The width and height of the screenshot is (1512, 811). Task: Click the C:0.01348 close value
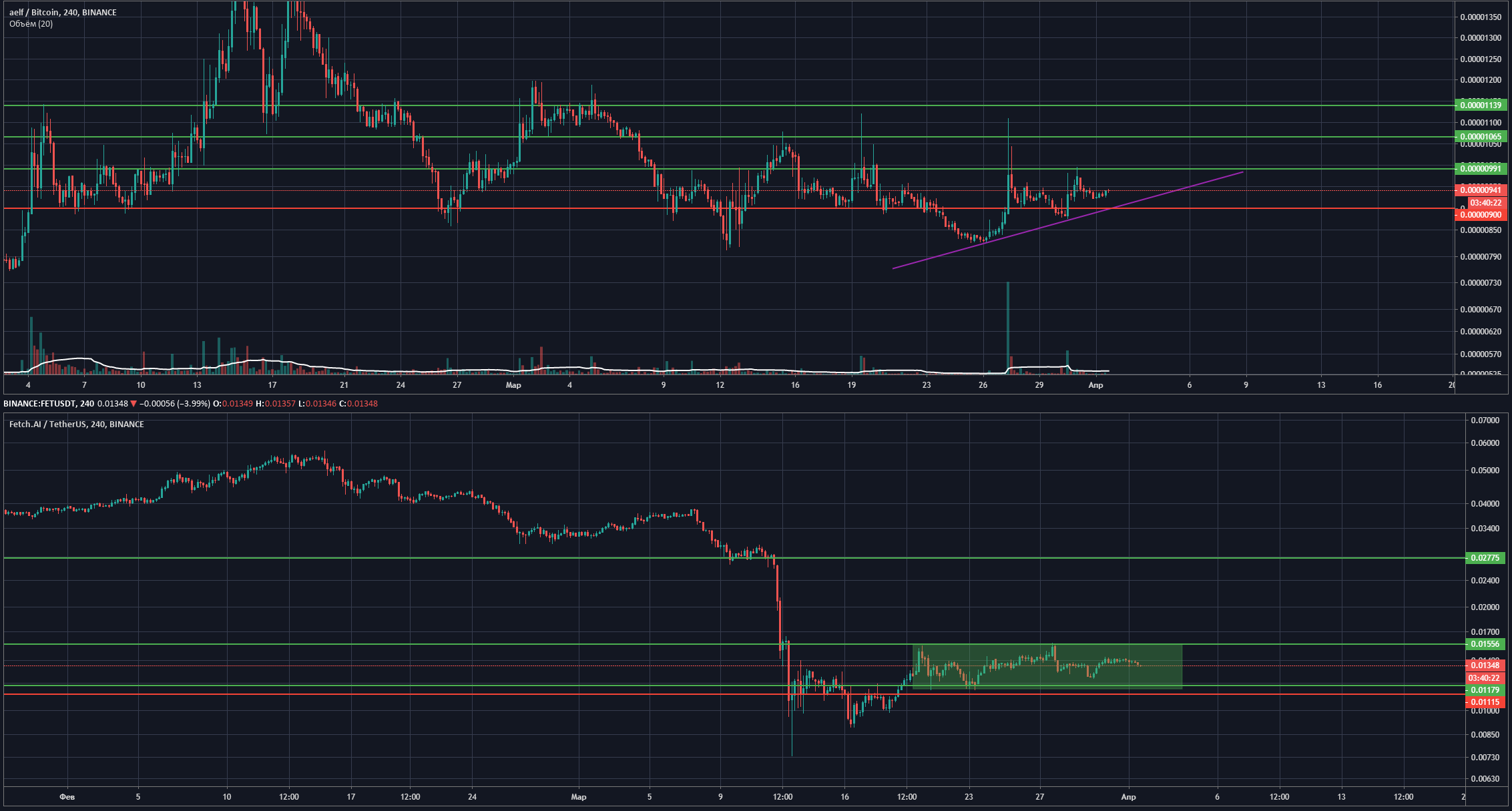coord(358,404)
